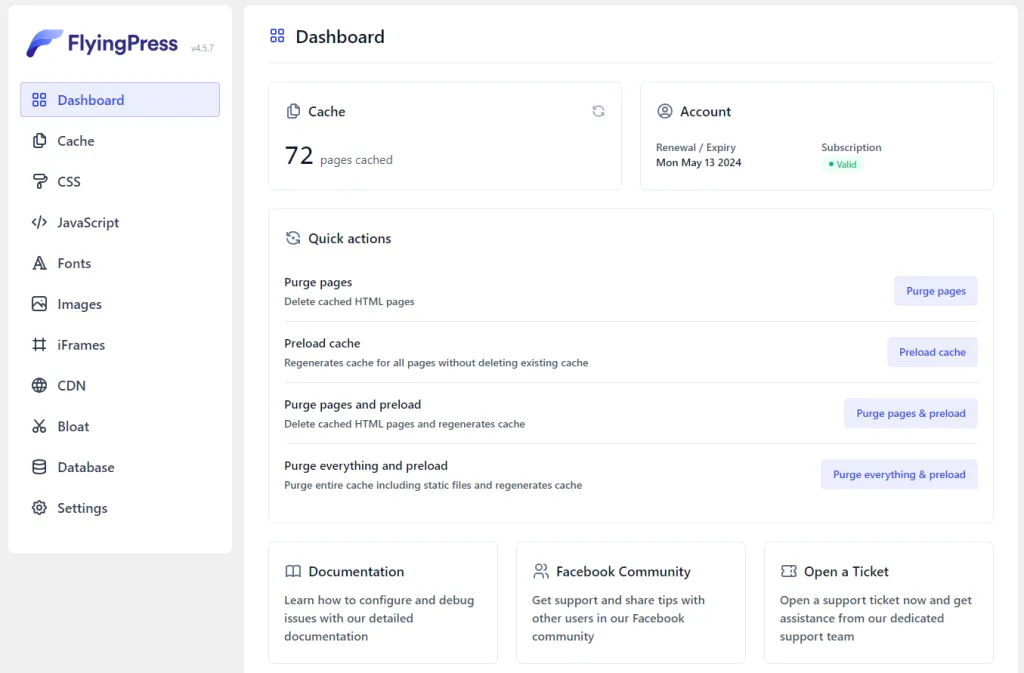Viewport: 1024px width, 673px height.
Task: Visit the Facebook Community card
Action: [x=630, y=602]
